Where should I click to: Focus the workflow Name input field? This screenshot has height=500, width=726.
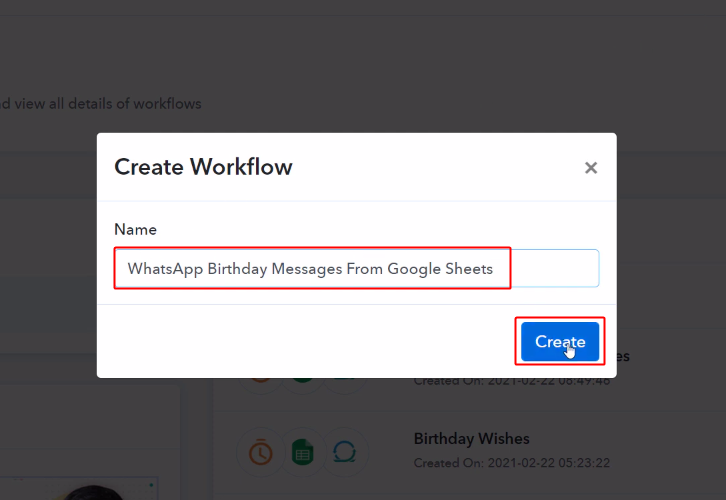click(357, 269)
